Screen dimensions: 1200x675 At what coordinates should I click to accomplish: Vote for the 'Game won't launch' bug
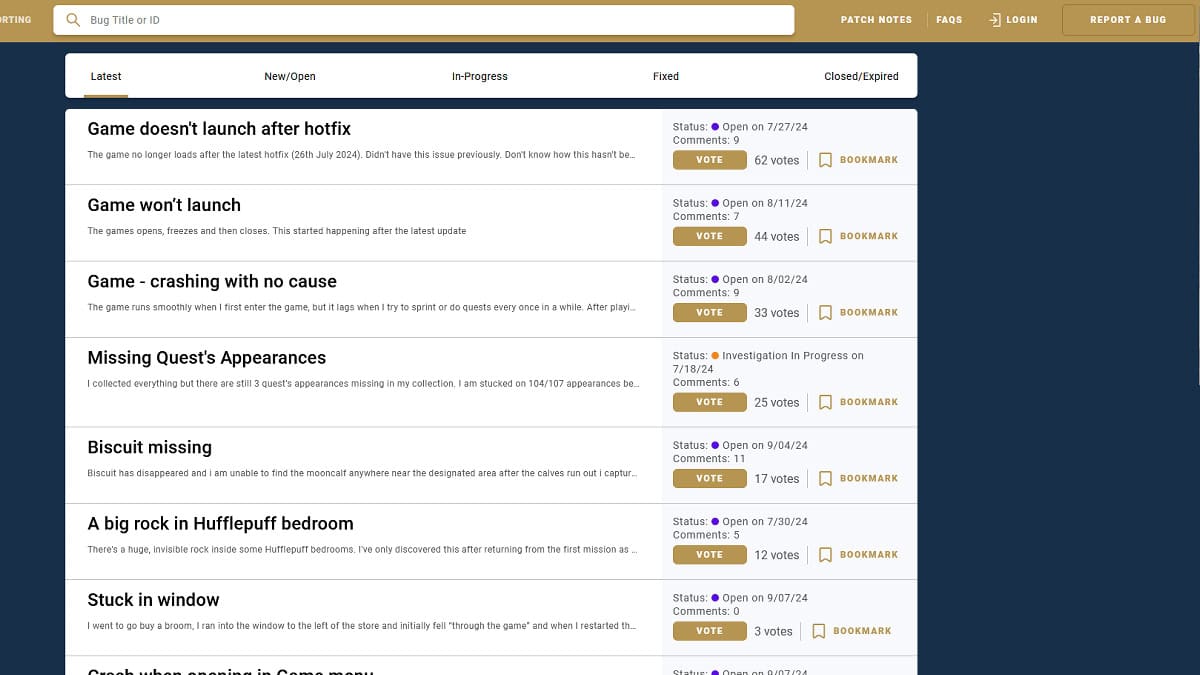click(x=709, y=236)
